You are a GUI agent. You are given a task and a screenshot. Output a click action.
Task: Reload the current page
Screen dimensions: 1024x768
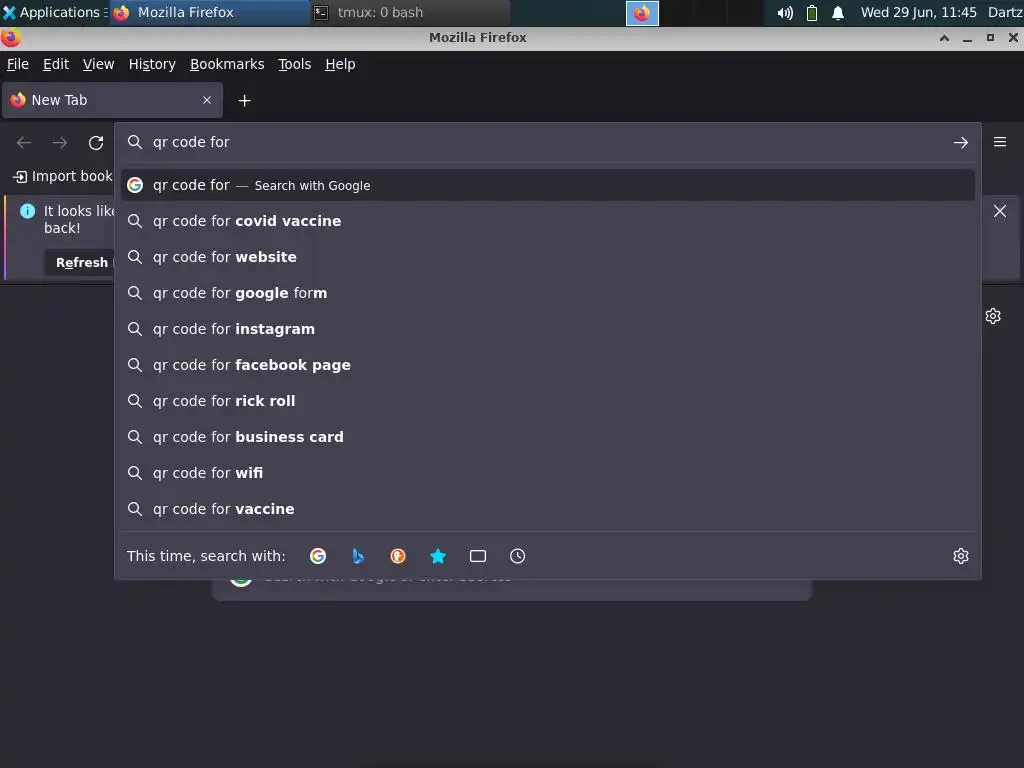96,142
